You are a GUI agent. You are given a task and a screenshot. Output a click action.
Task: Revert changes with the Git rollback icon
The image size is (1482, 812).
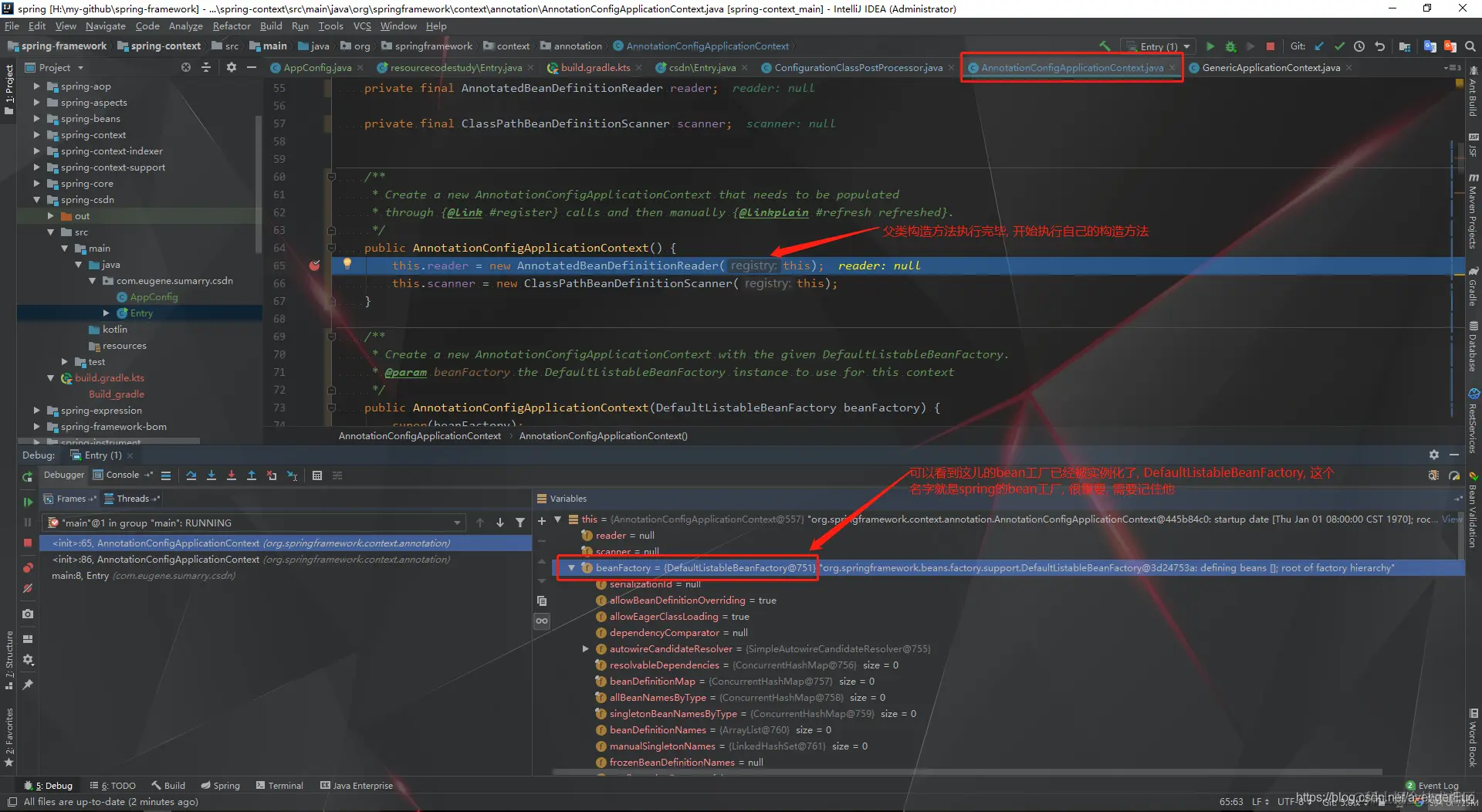(x=1379, y=46)
